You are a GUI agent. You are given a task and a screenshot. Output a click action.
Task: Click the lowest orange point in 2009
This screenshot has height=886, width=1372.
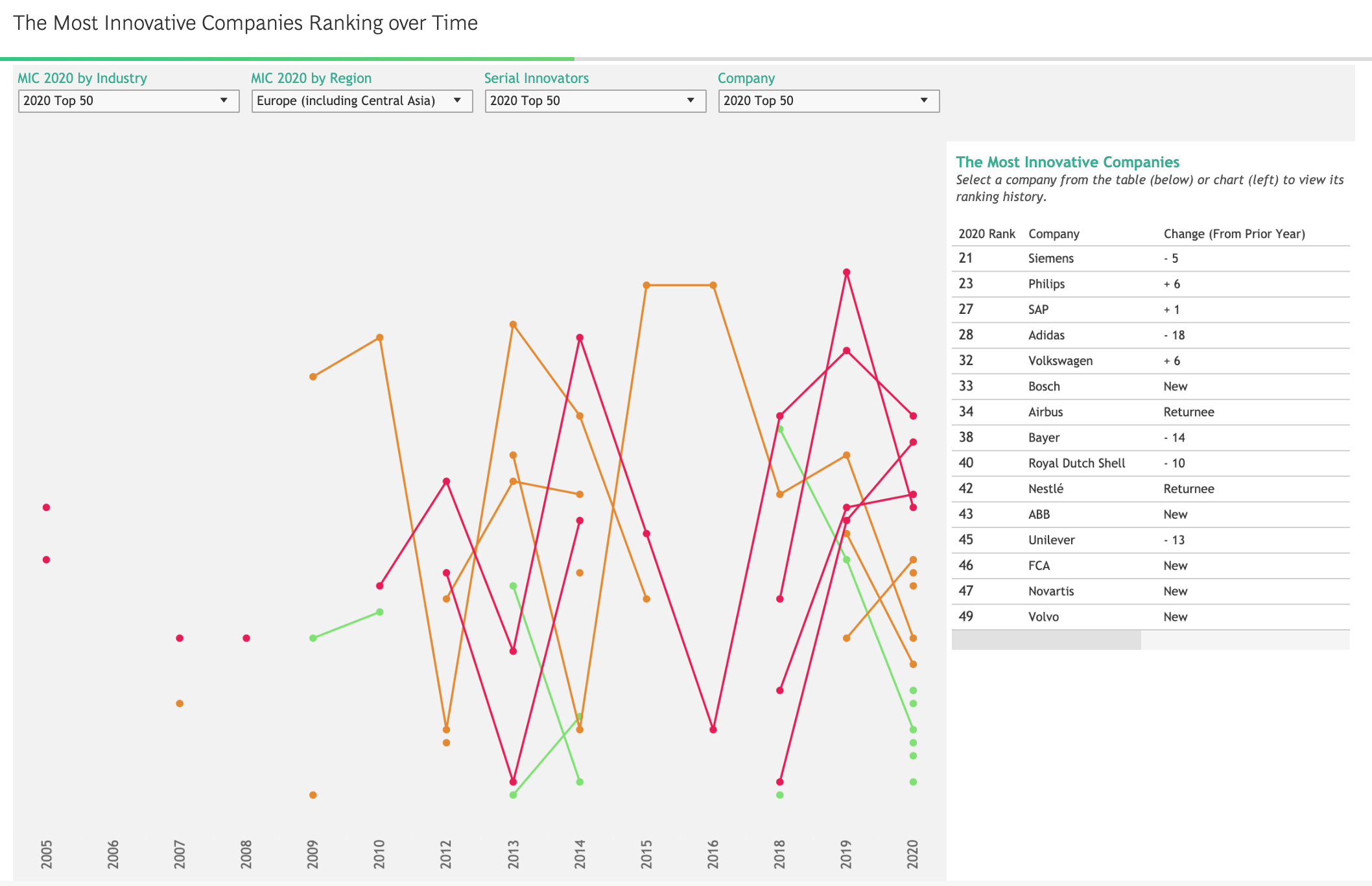point(313,795)
